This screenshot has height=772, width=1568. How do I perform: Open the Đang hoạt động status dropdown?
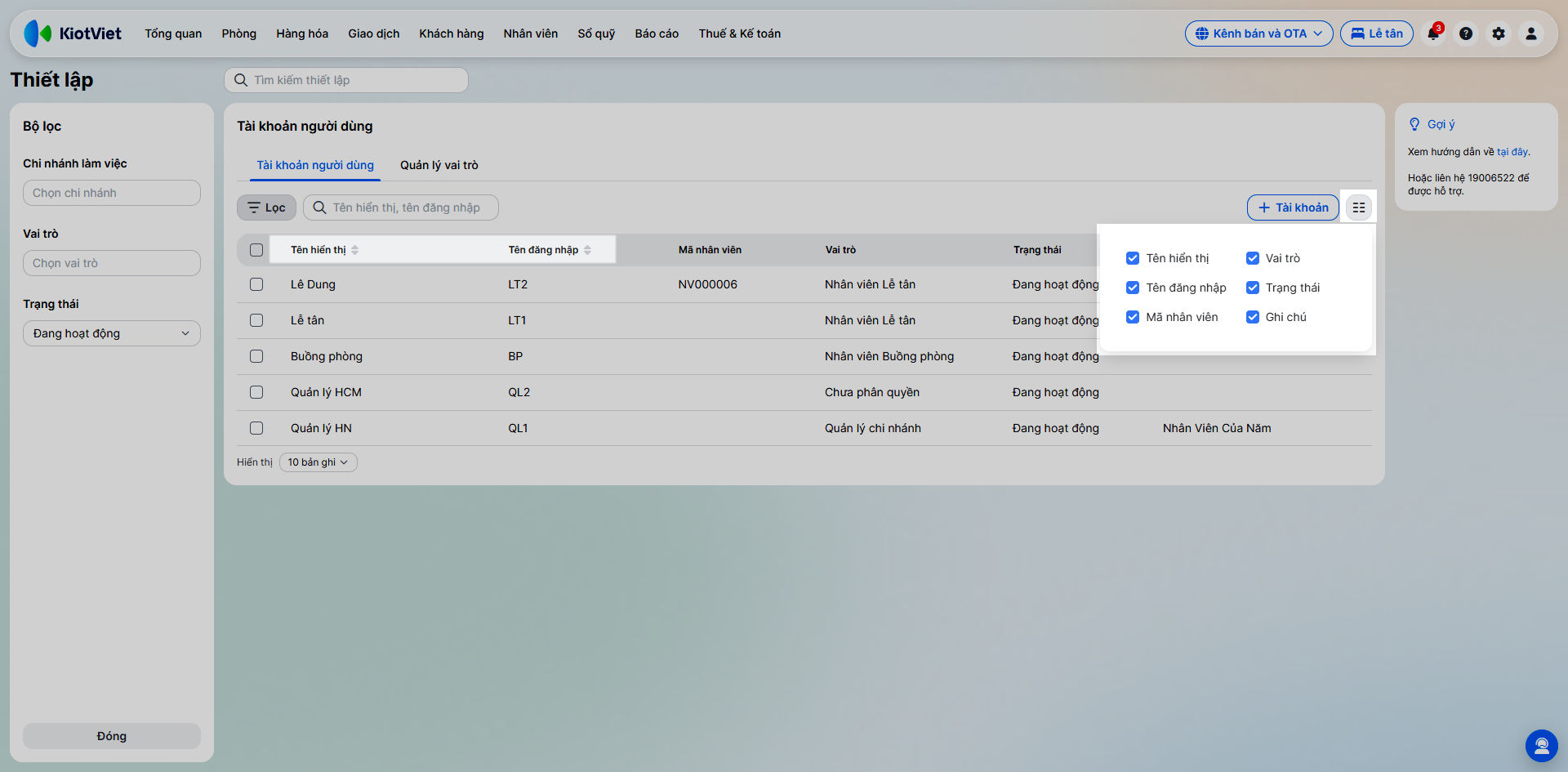click(112, 333)
